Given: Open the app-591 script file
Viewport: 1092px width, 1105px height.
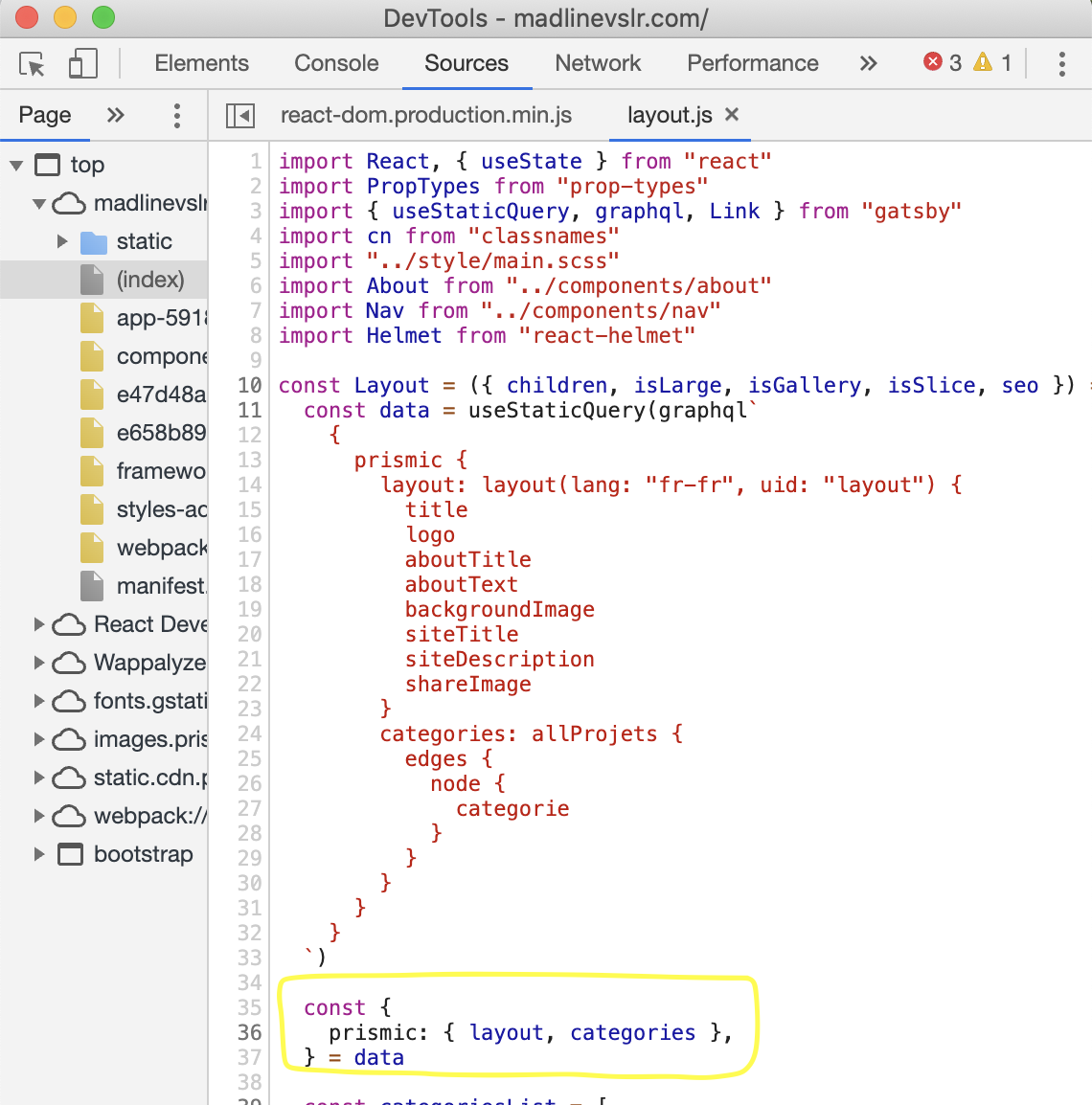Looking at the screenshot, I should 162,318.
